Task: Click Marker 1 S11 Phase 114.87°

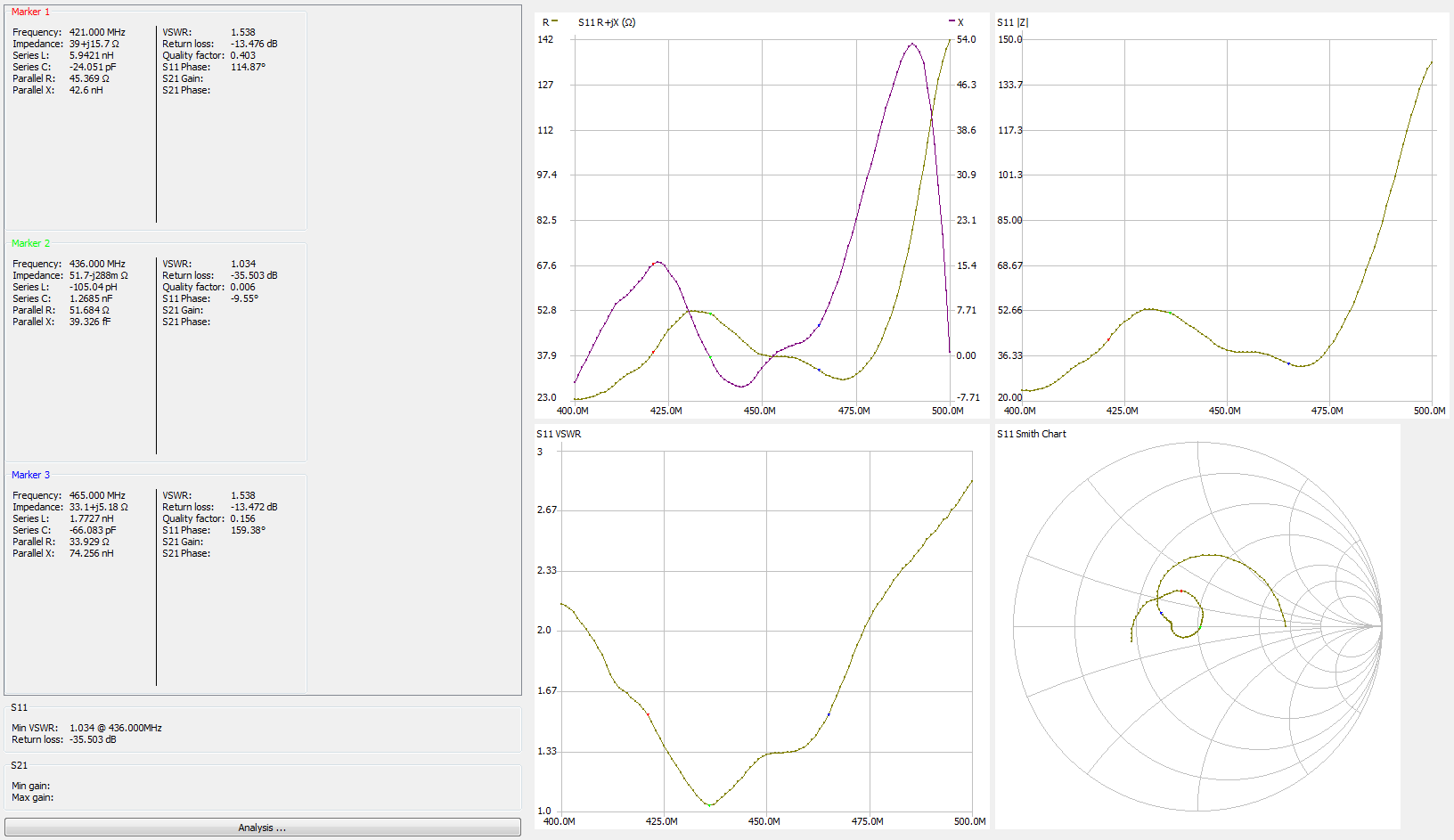Action: pos(248,67)
